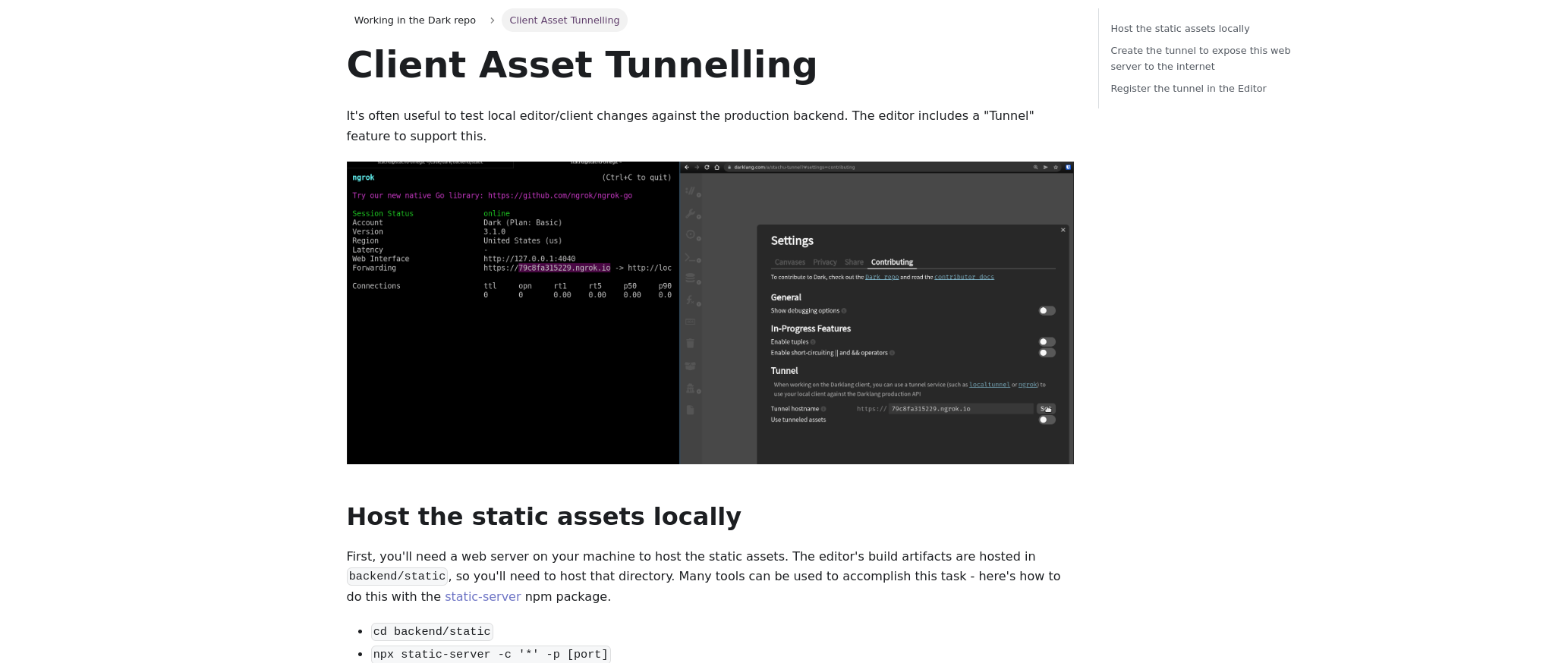Image resolution: width=1568 pixels, height=663 pixels.
Task: Click the inline 'backend/static' code in the paragraph
Action: pos(397,577)
